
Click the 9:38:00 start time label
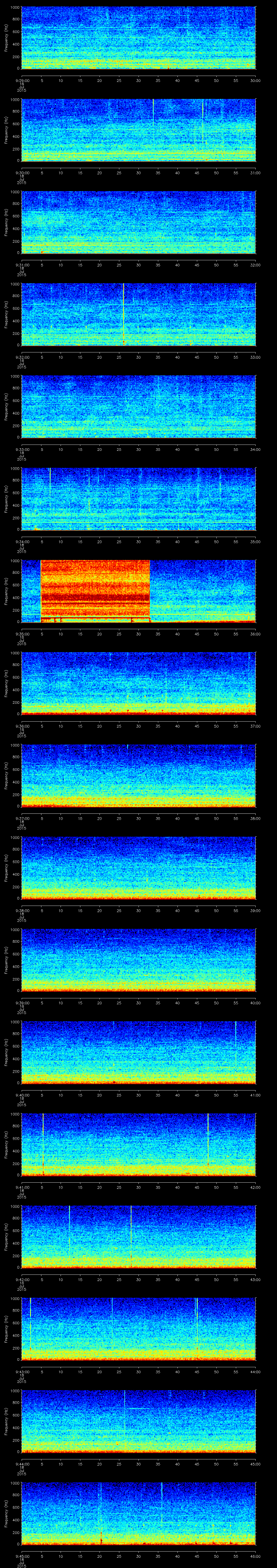point(22,910)
